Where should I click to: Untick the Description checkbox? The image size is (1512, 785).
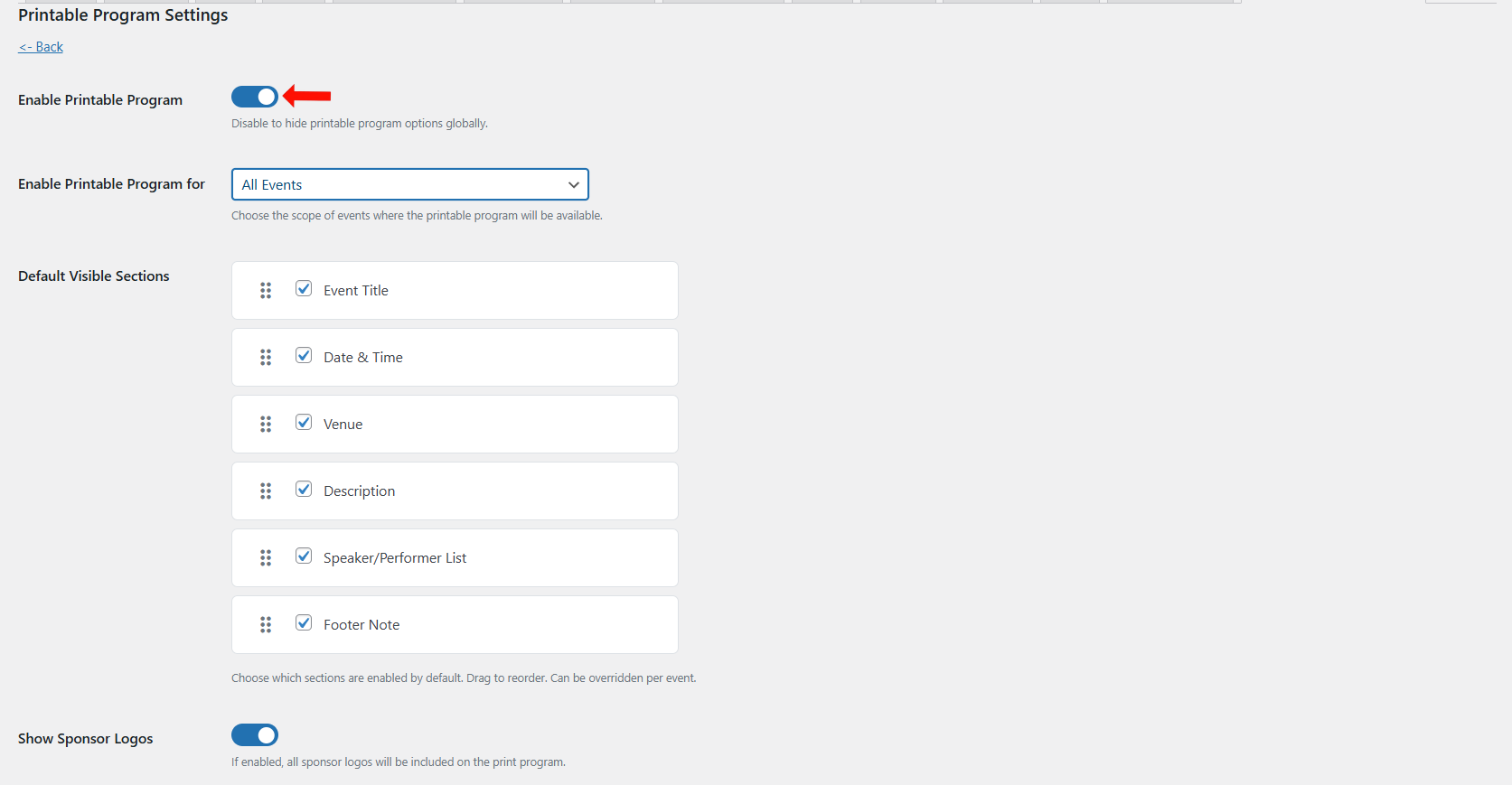pyautogui.click(x=304, y=490)
